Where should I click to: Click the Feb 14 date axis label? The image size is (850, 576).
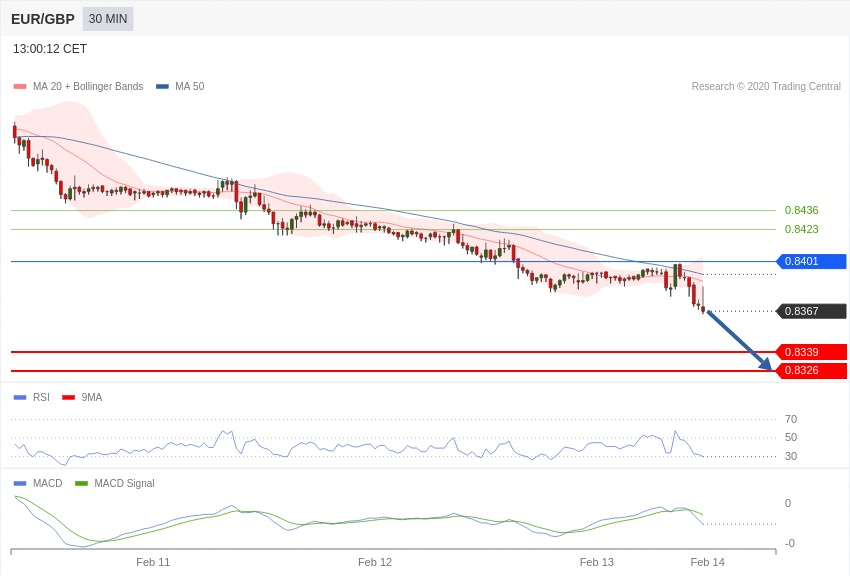[x=707, y=562]
